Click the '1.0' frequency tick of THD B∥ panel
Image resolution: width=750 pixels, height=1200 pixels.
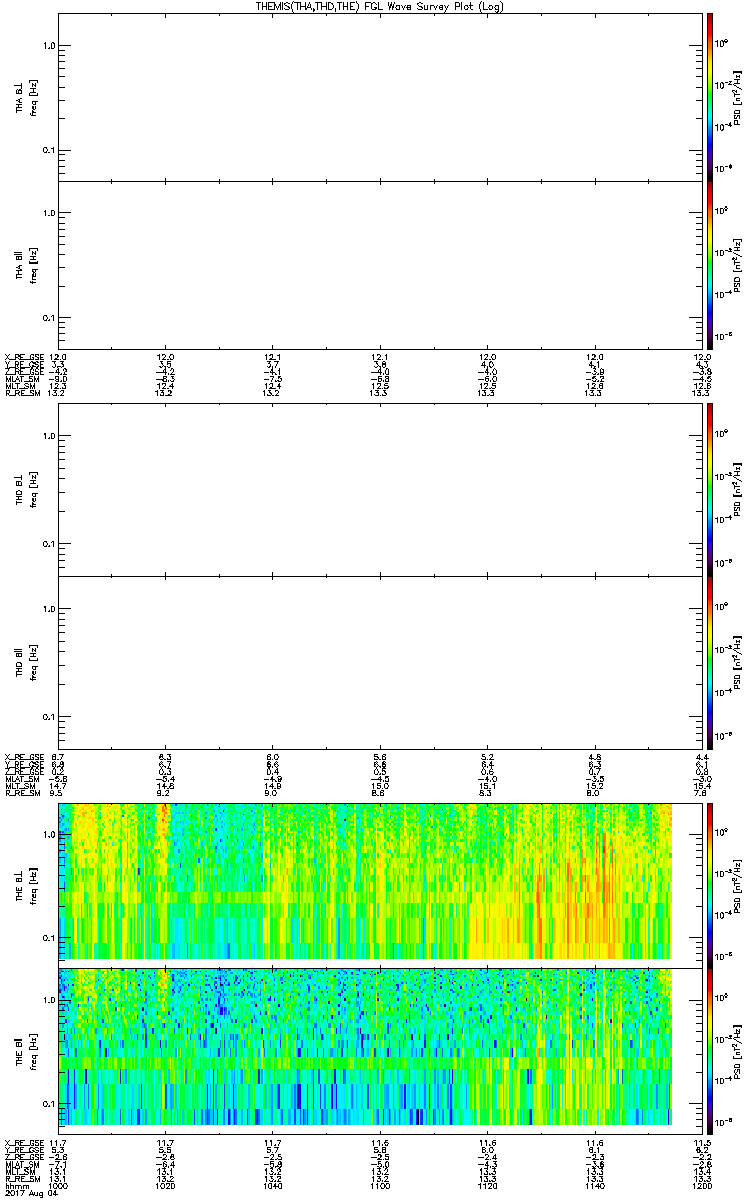pos(49,608)
